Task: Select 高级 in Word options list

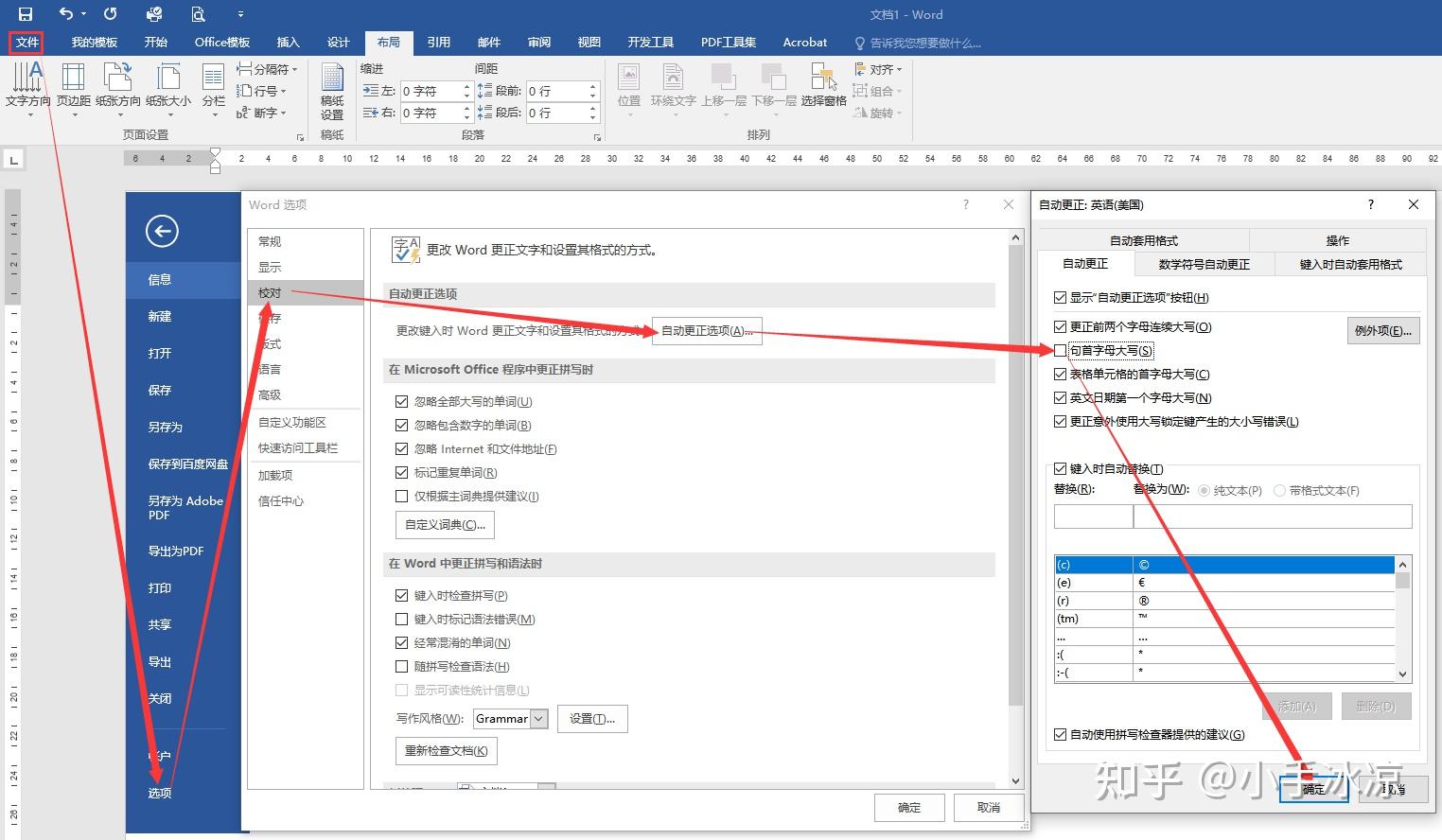Action: click(x=305, y=394)
